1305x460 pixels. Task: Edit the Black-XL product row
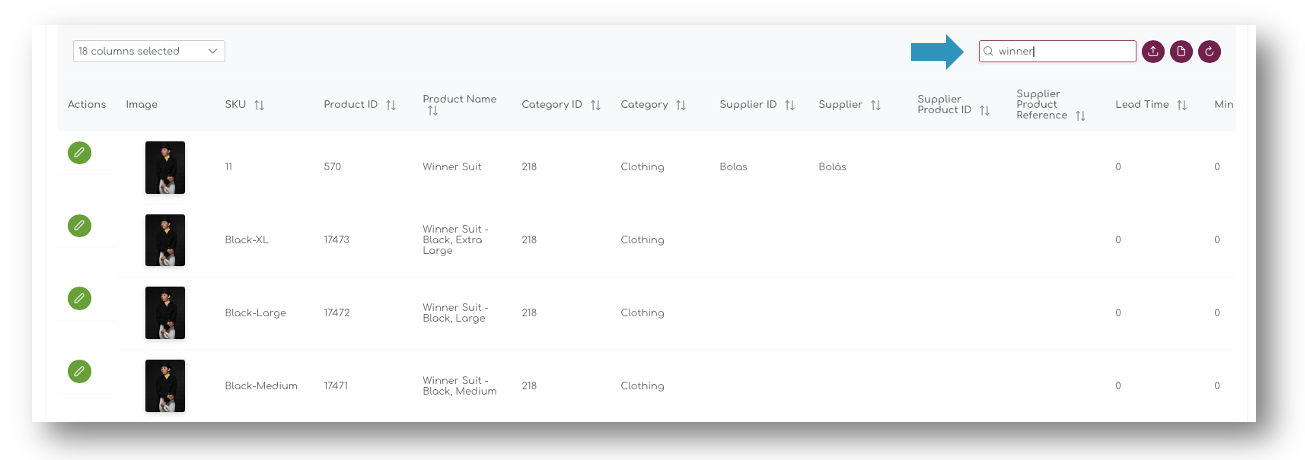click(x=79, y=226)
